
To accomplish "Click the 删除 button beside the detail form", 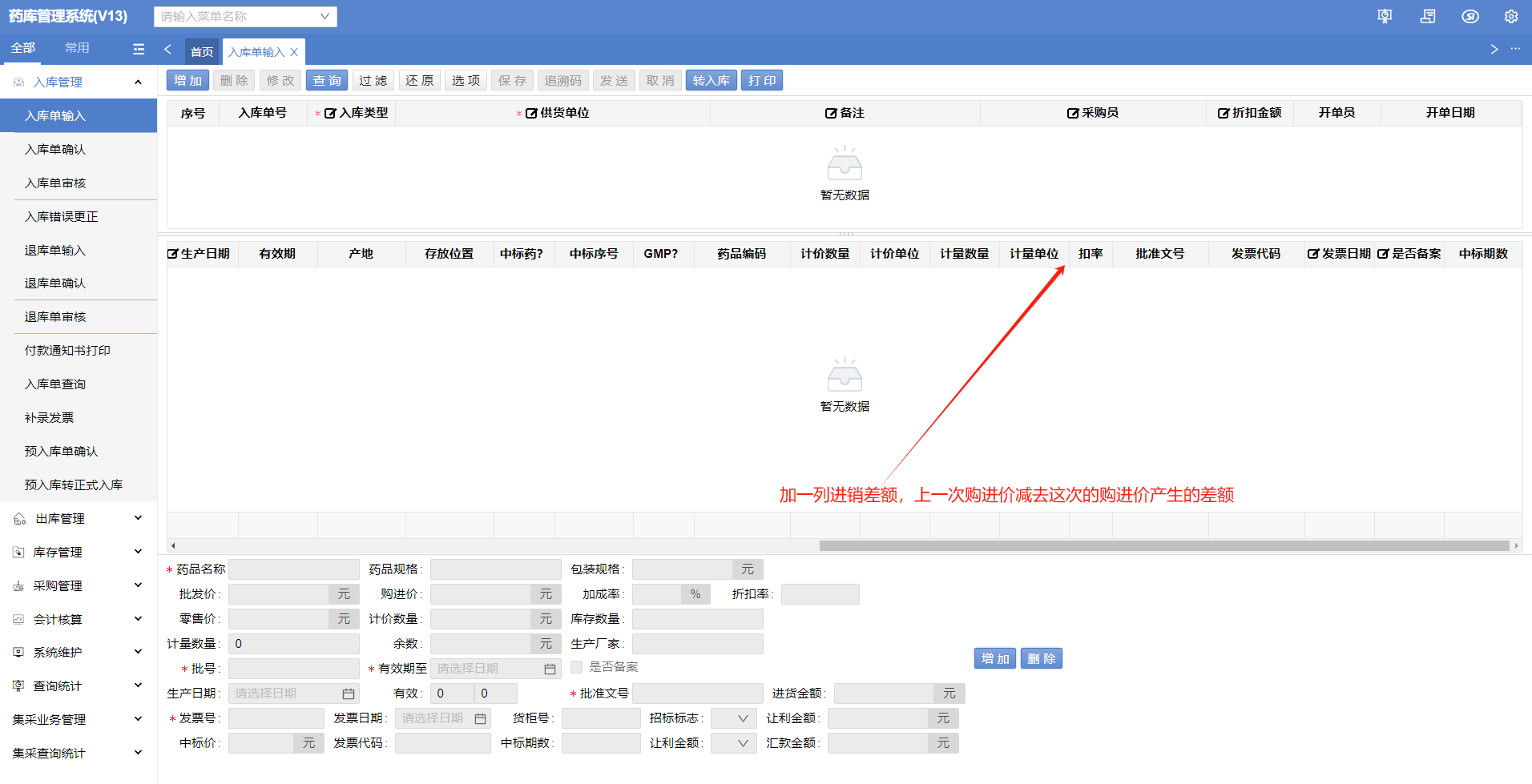I will click(1042, 659).
